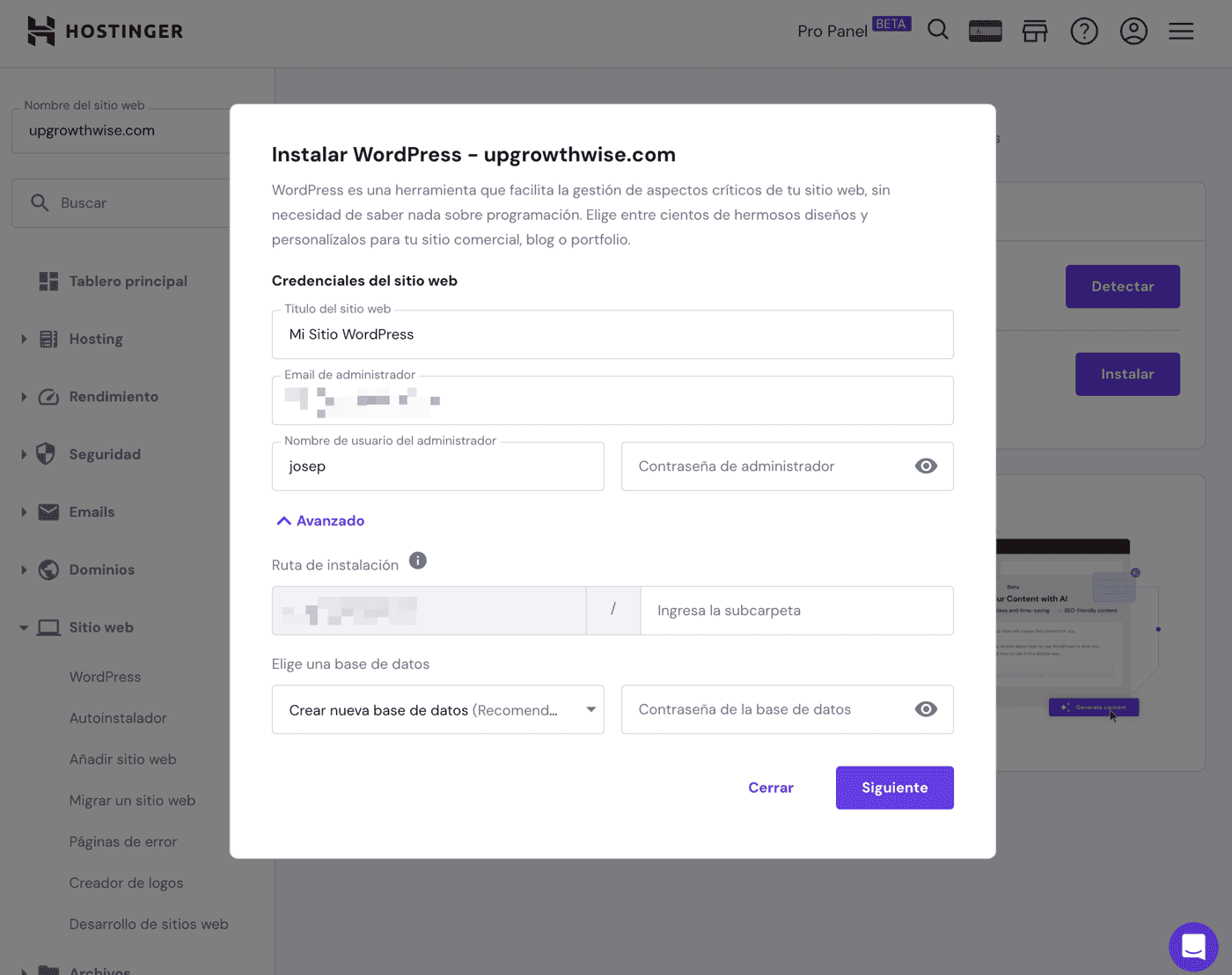This screenshot has width=1232, height=975.
Task: Click the Detectar button
Action: [x=1123, y=287]
